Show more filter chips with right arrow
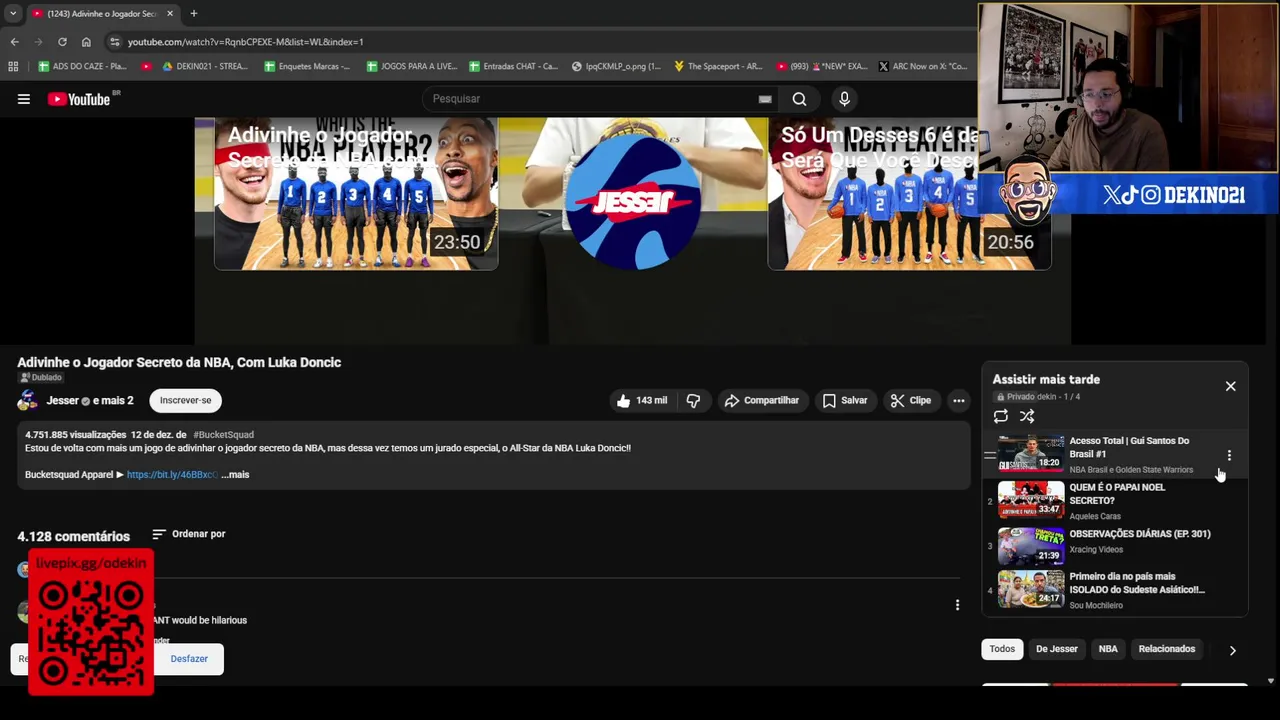1280x720 pixels. click(x=1232, y=650)
